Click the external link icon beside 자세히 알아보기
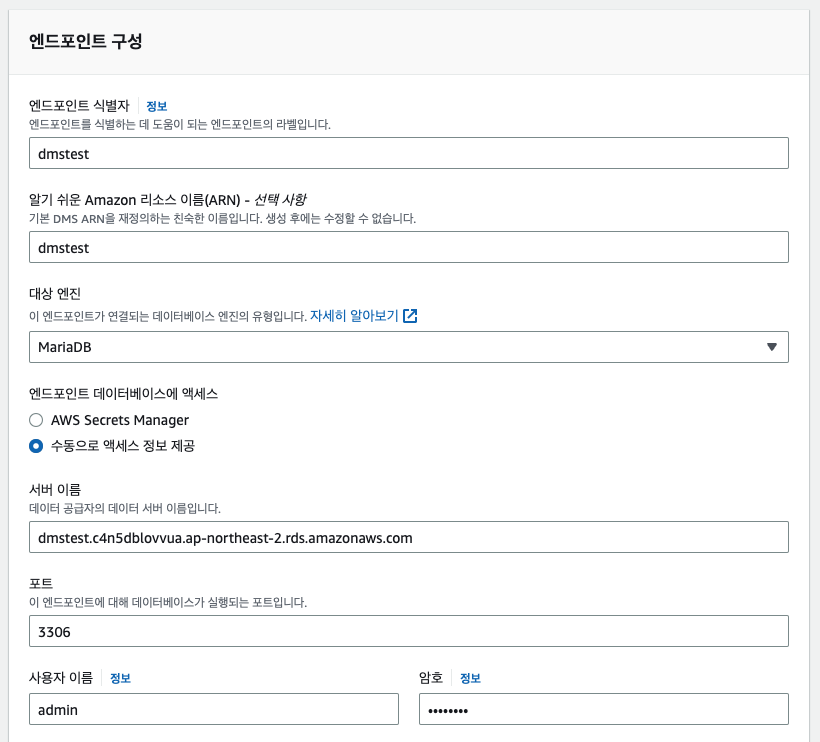Screen dimensions: 820x742 click(410, 316)
